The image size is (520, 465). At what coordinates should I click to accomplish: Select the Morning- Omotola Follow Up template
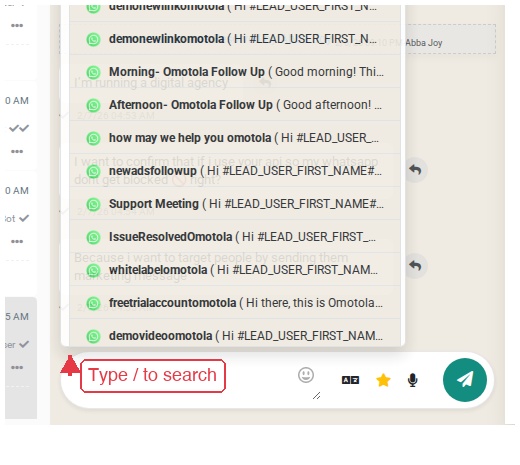[x=235, y=72]
